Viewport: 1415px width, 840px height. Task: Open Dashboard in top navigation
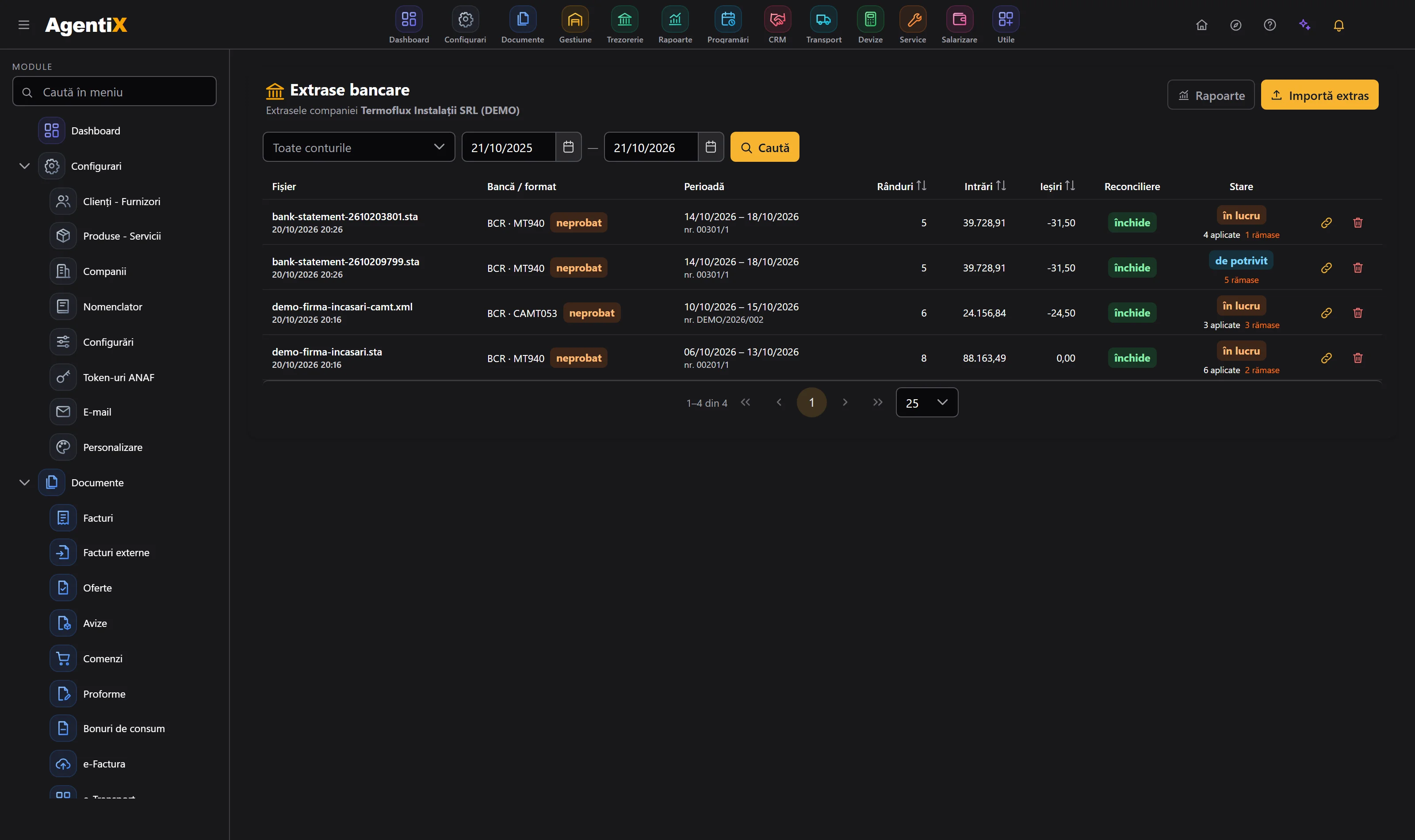point(409,25)
